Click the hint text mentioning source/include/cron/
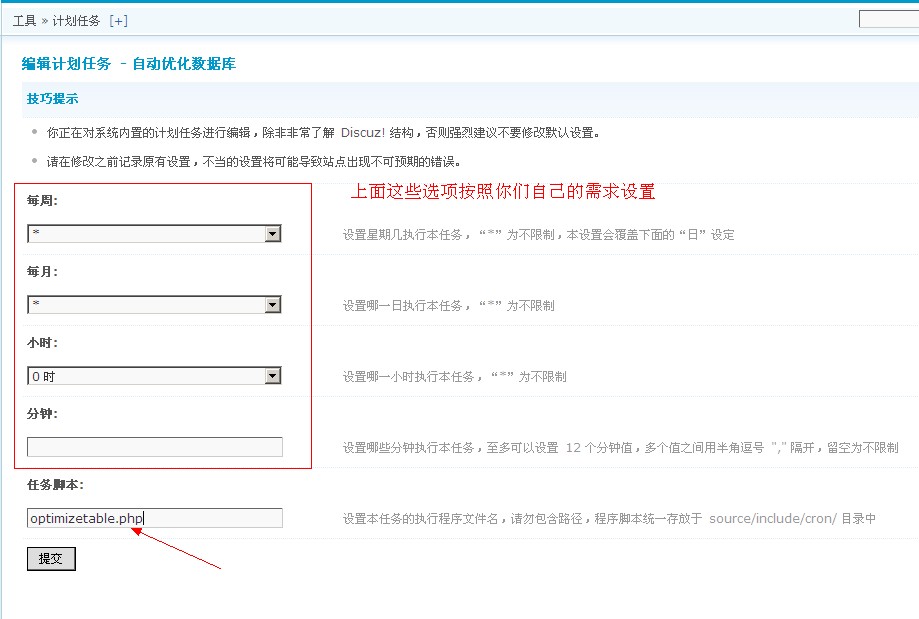This screenshot has height=619, width=919. click(x=609, y=518)
